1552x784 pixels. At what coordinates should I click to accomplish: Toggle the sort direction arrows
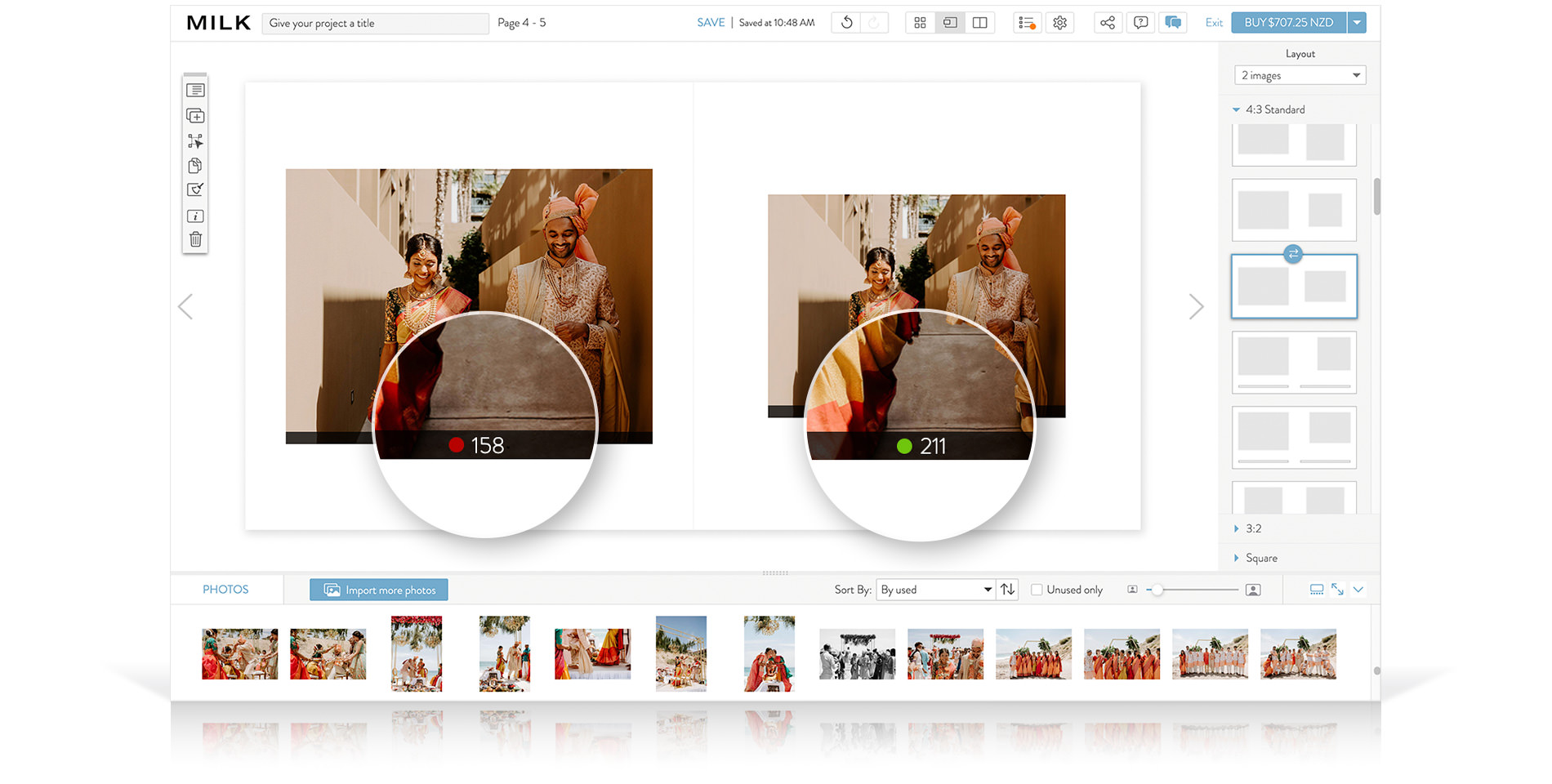click(1008, 589)
